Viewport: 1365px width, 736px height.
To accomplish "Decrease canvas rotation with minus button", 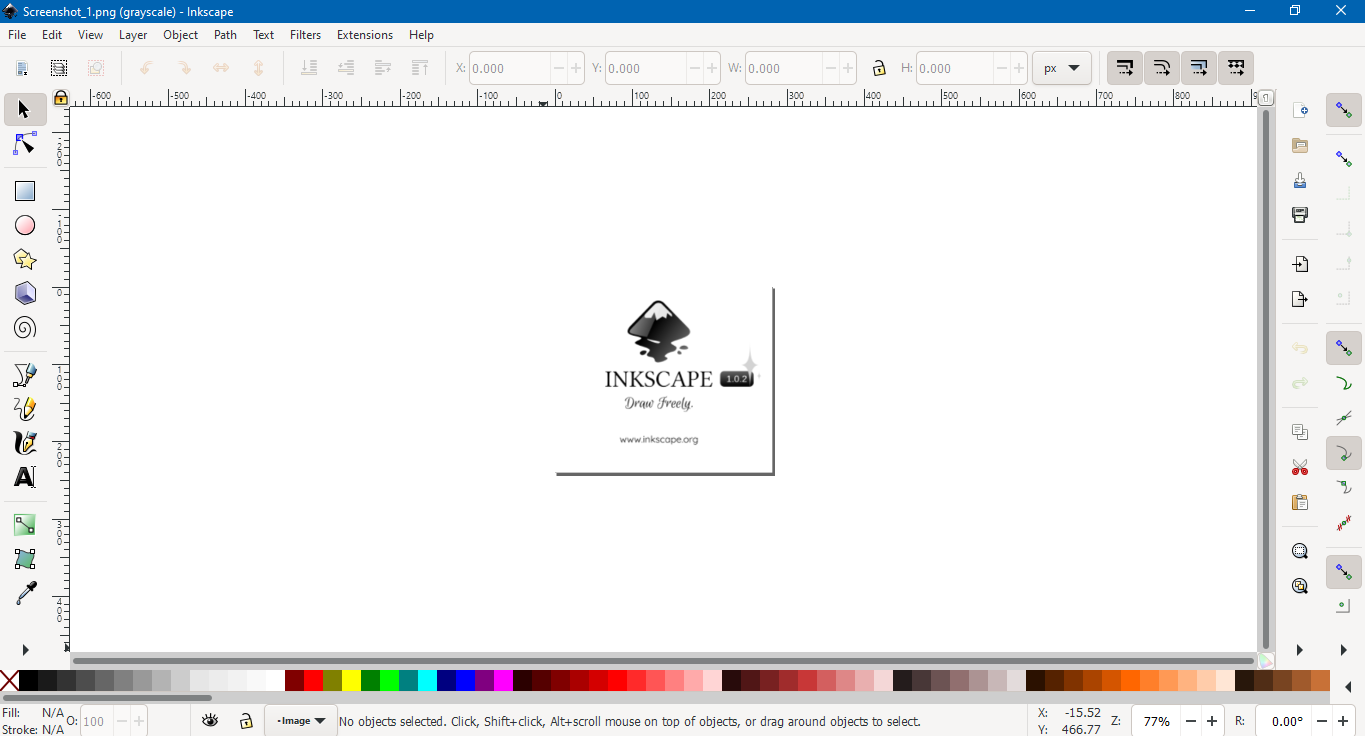I will coord(1322,721).
